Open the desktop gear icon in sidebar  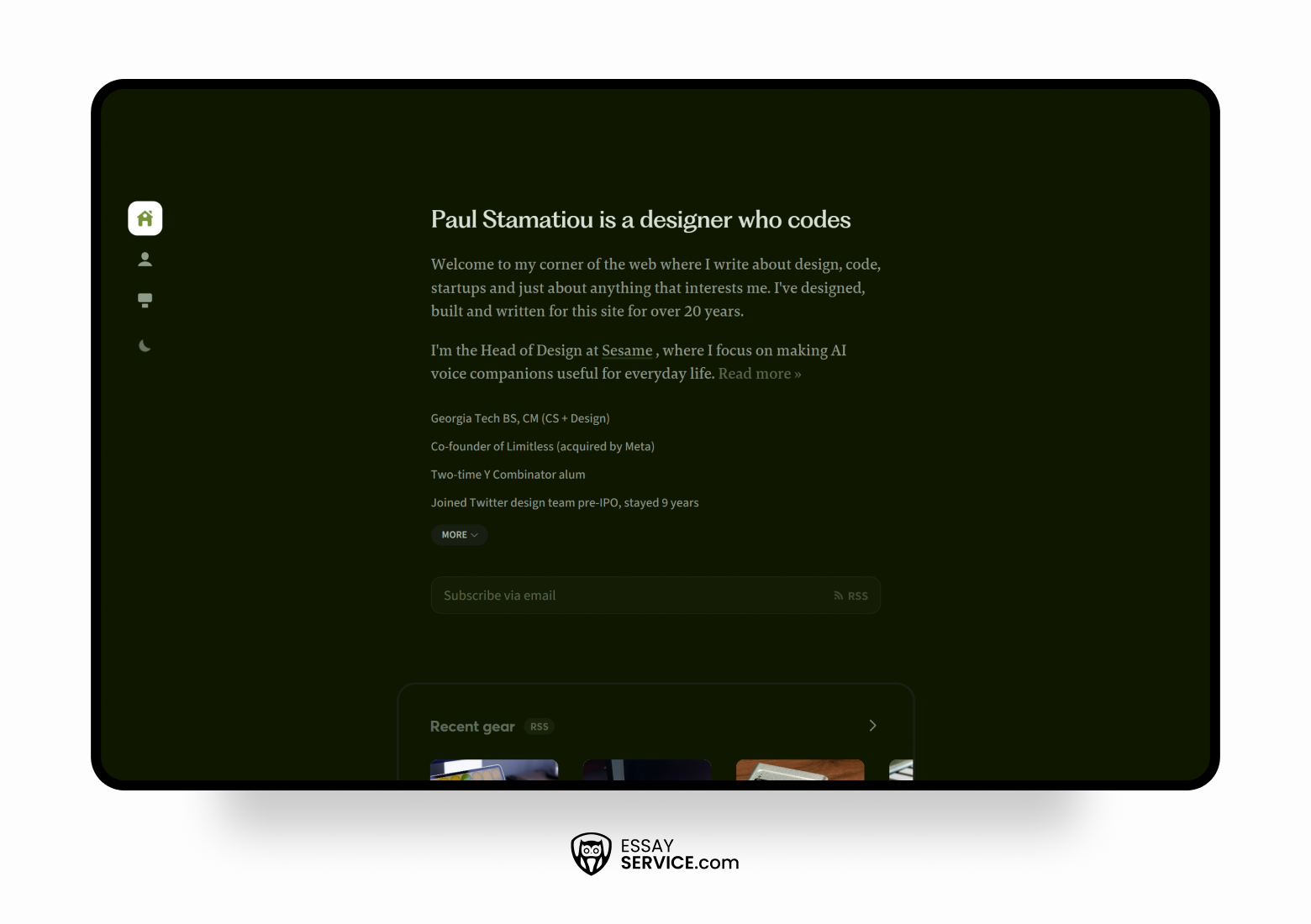pyautogui.click(x=145, y=300)
